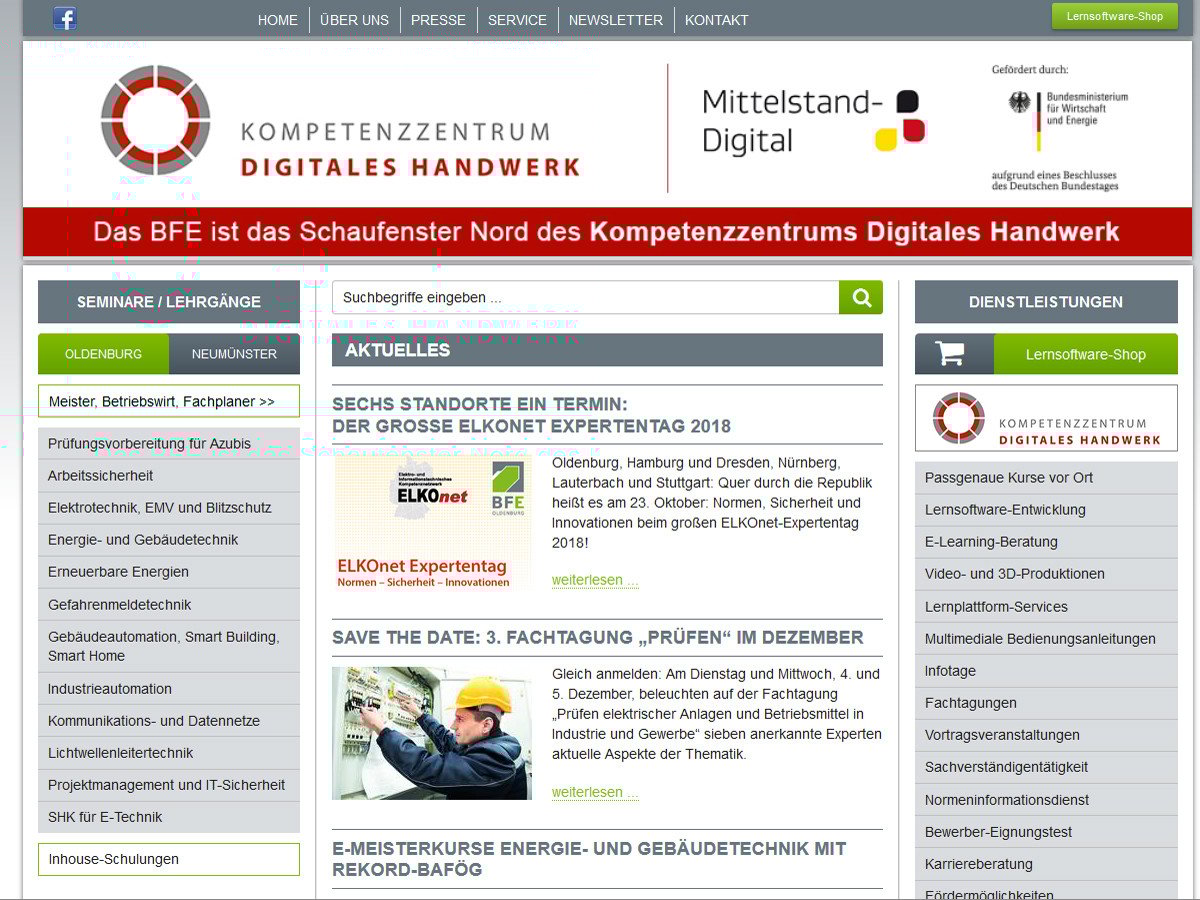Open Elektrotechnik, EMV und Blitzschutz
Image resolution: width=1200 pixels, height=900 pixels.
tap(169, 508)
